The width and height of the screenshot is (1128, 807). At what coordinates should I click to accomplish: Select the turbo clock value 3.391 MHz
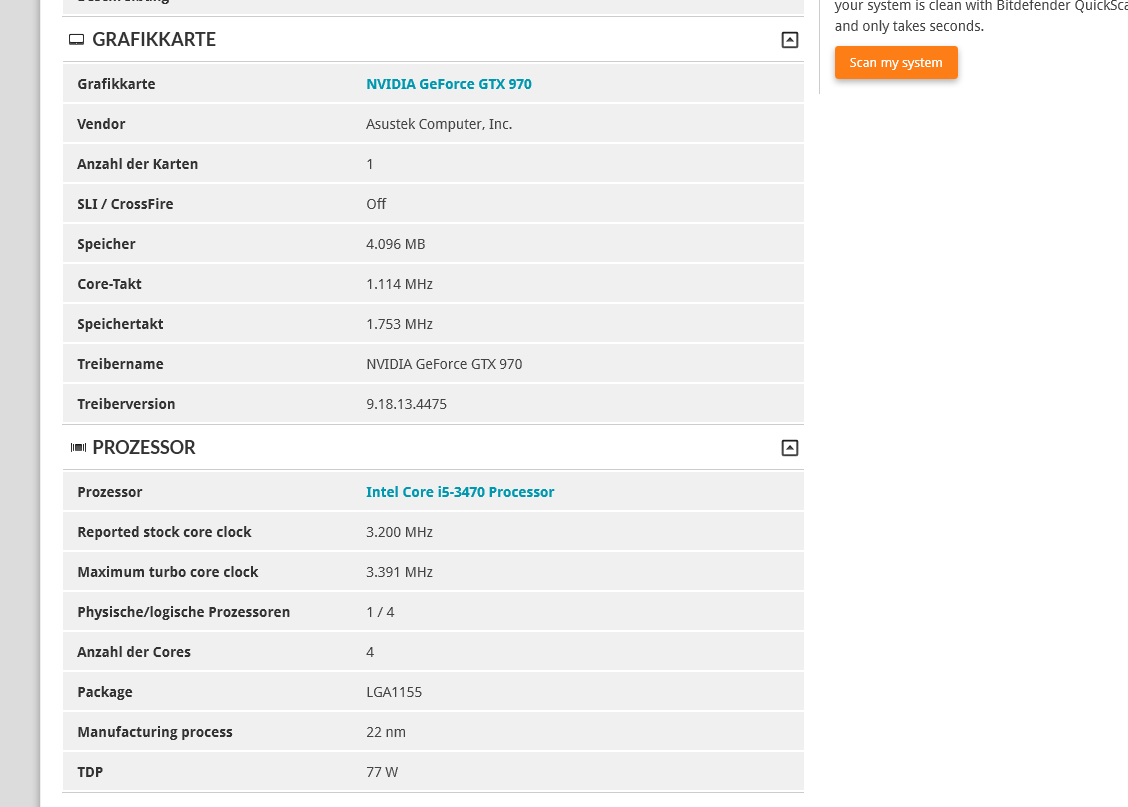[399, 573]
